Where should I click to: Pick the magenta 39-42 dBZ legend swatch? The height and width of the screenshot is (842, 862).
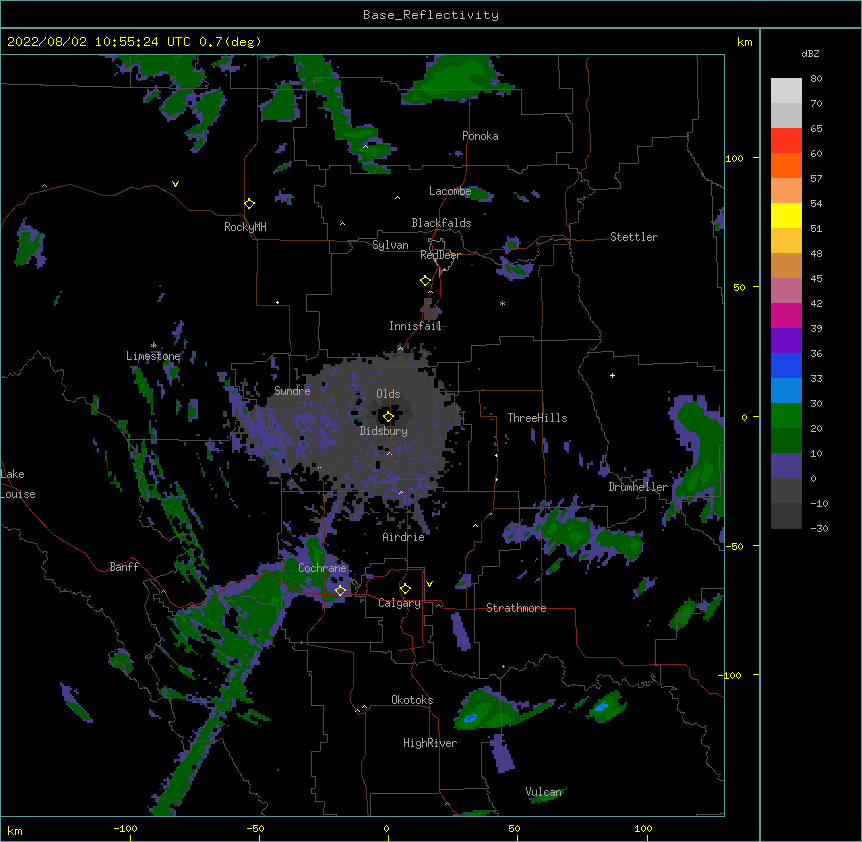pos(786,316)
